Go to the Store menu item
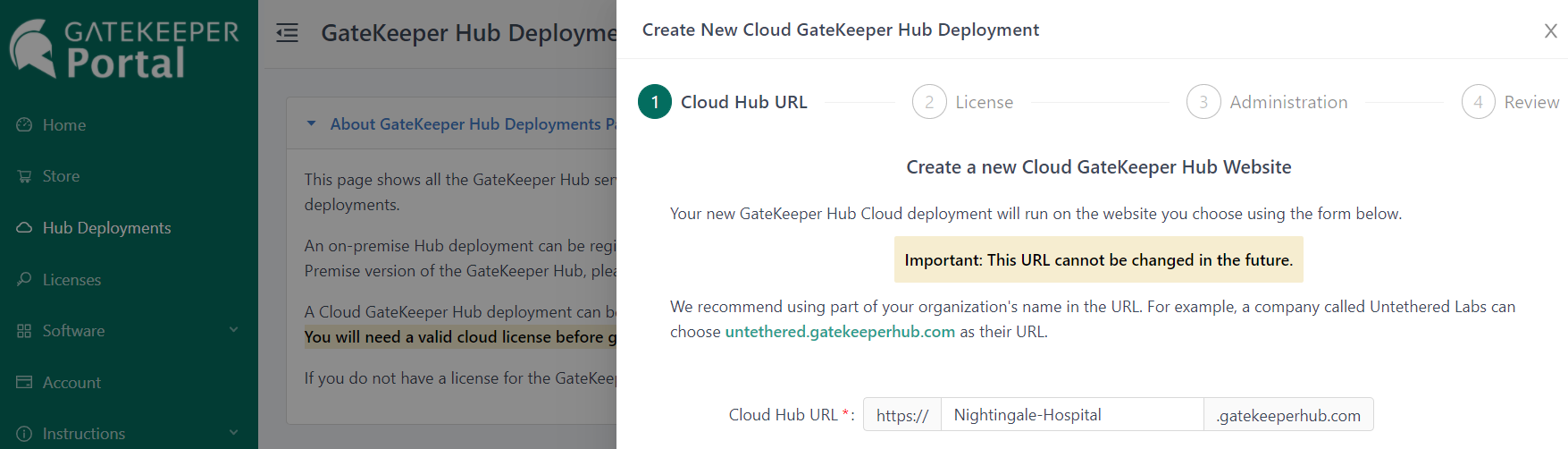The height and width of the screenshot is (449, 1568). pos(61,176)
